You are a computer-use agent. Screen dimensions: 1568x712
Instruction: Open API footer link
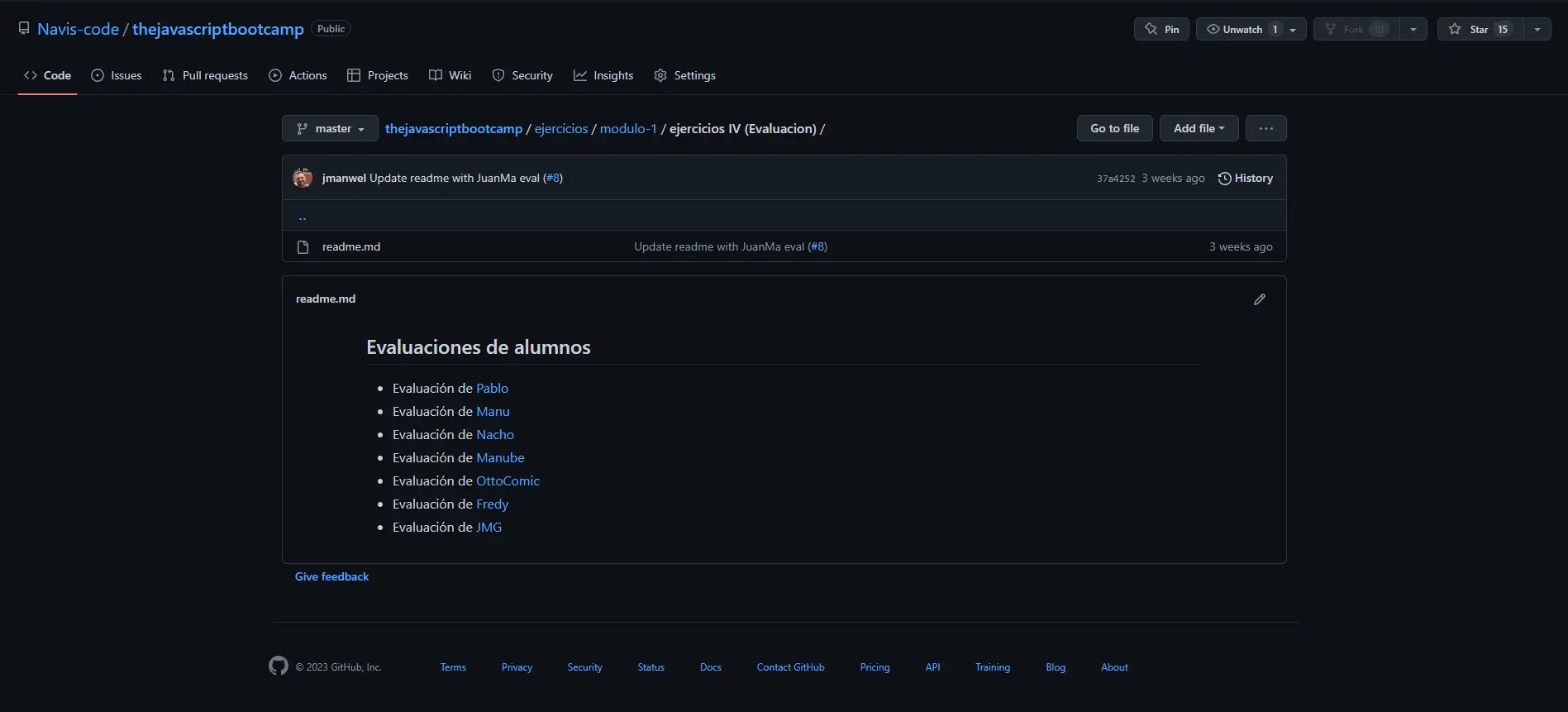coord(932,667)
